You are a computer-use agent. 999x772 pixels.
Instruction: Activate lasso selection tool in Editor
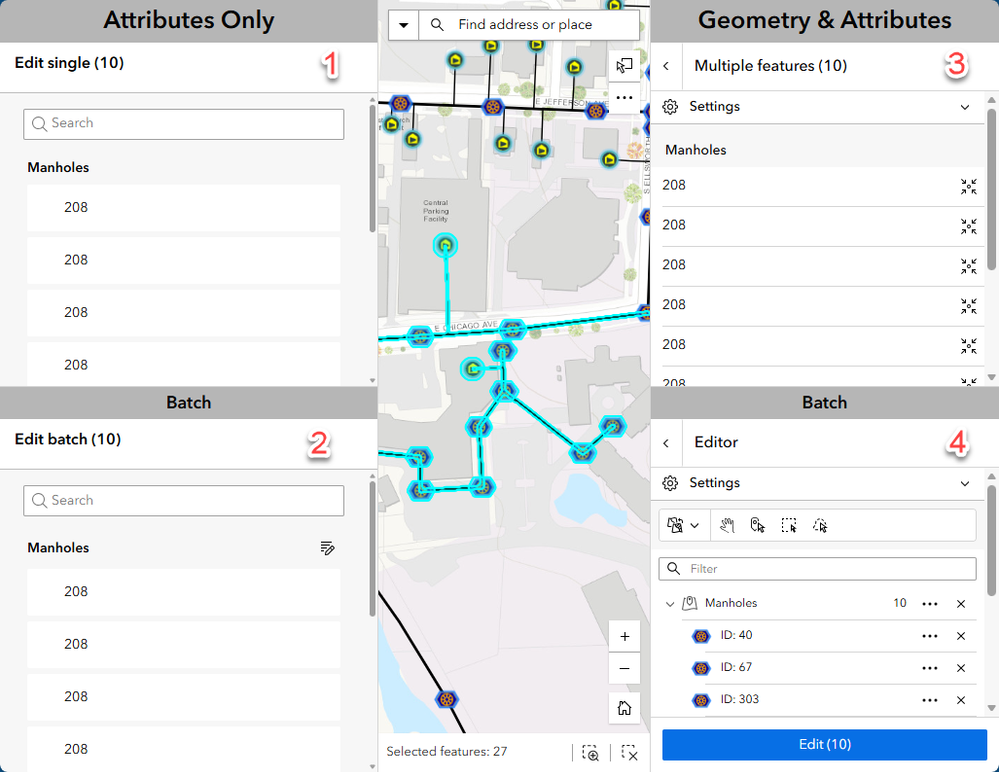820,525
